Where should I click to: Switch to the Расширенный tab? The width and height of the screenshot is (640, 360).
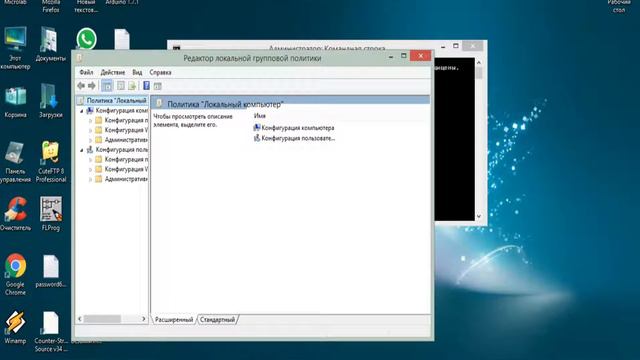[x=174, y=320]
